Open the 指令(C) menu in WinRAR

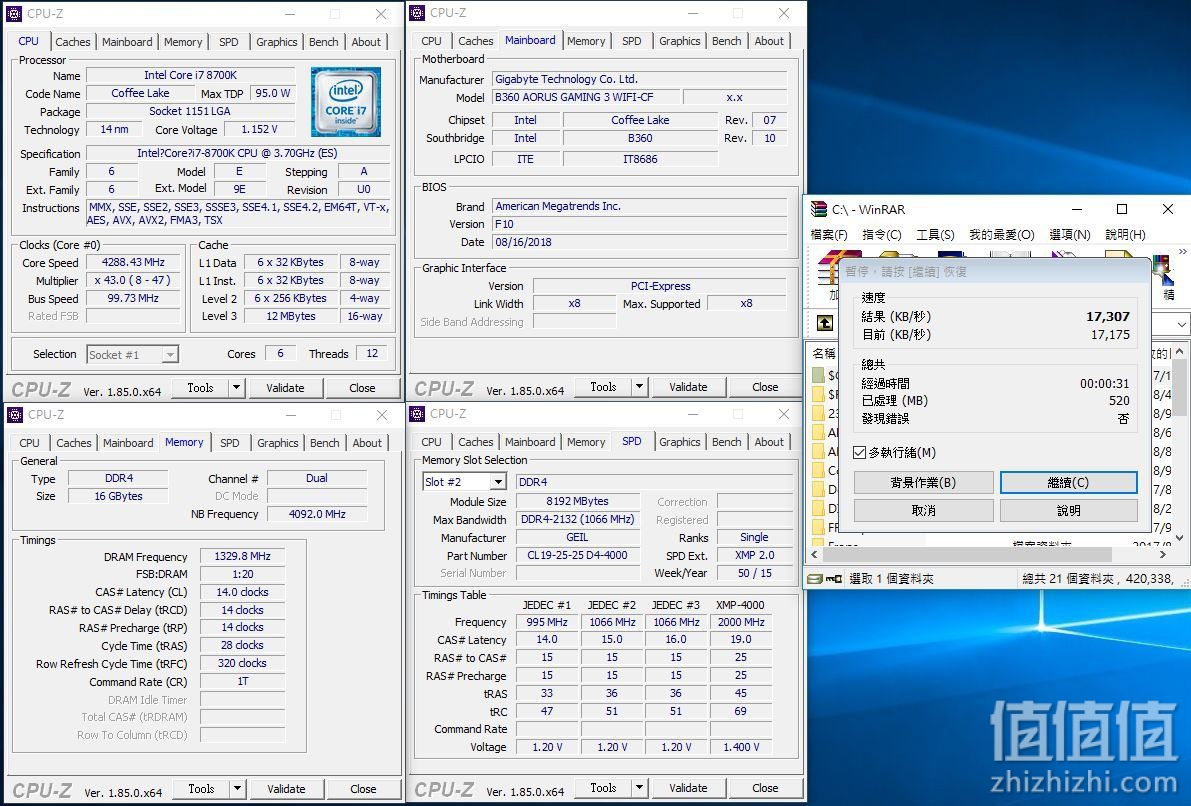click(881, 235)
